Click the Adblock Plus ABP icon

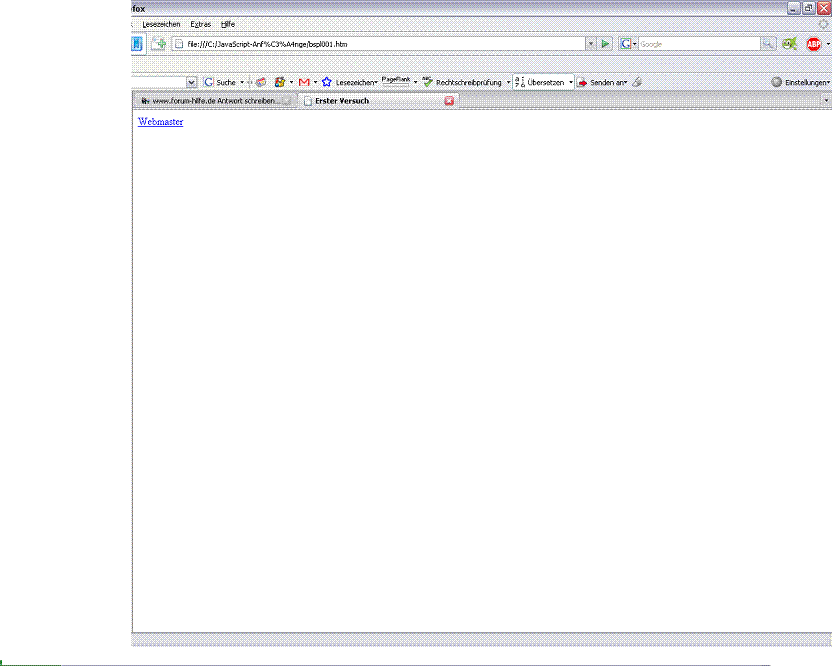click(813, 44)
